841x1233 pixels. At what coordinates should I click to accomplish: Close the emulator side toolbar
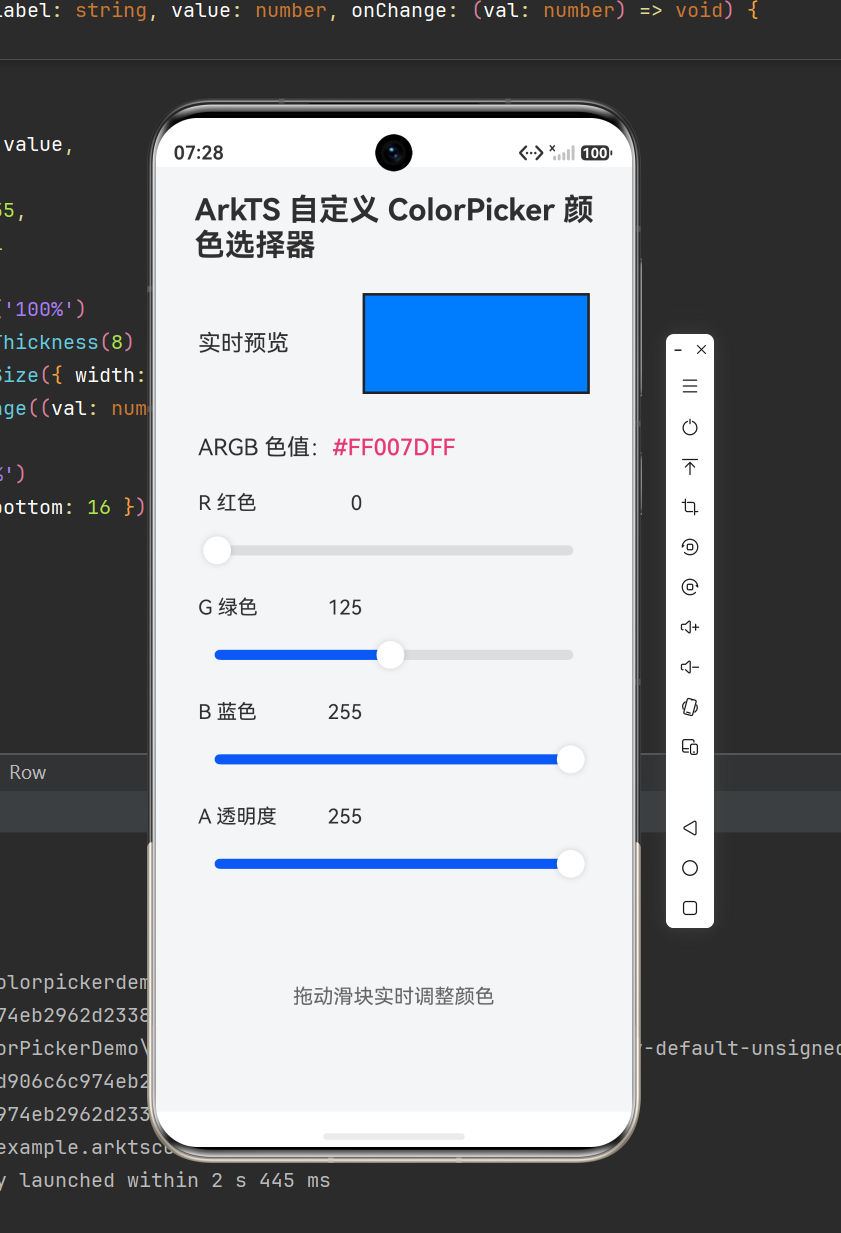point(701,350)
